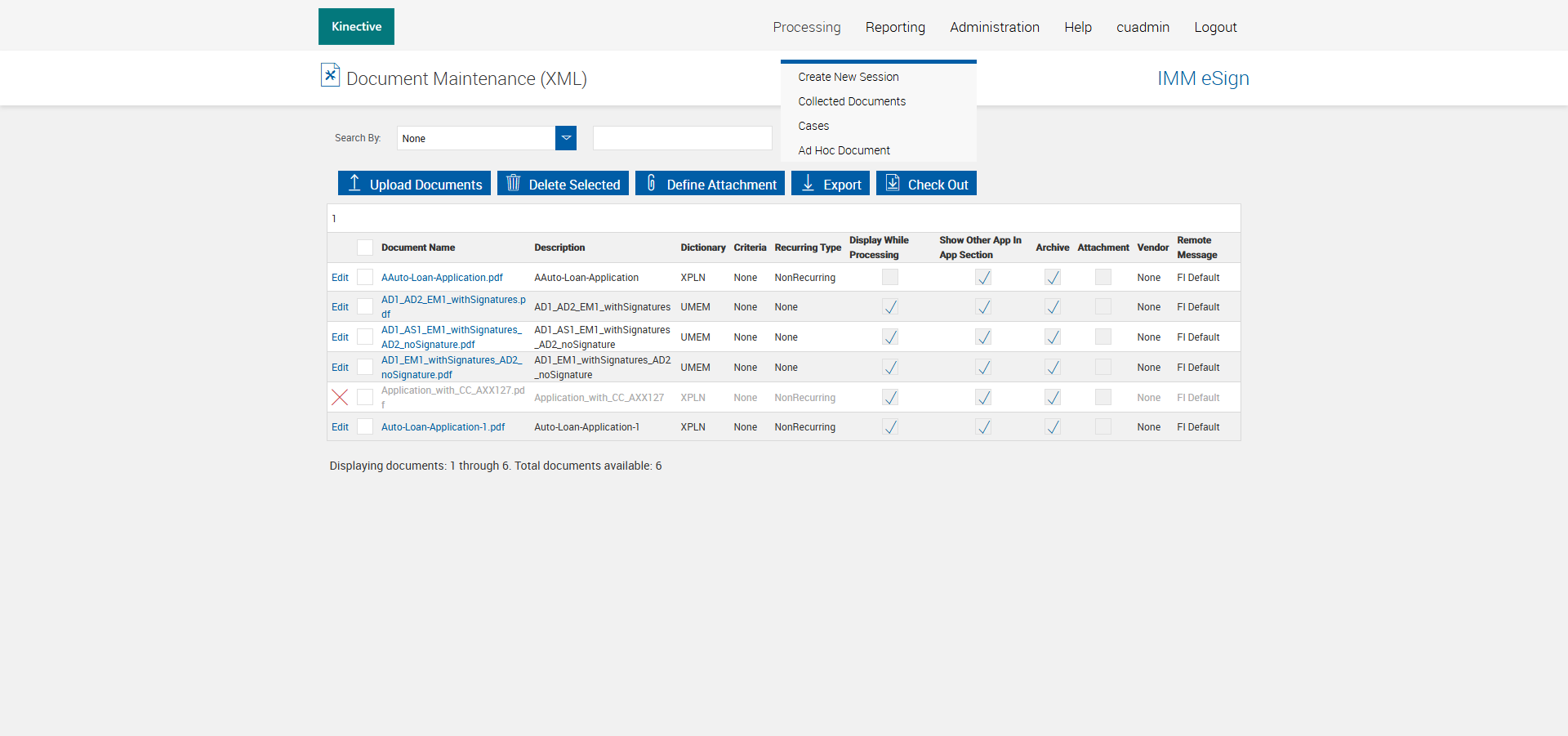Screen dimensions: 1568x736
Task: Expand the Search By dropdown arrow
Action: tap(566, 138)
